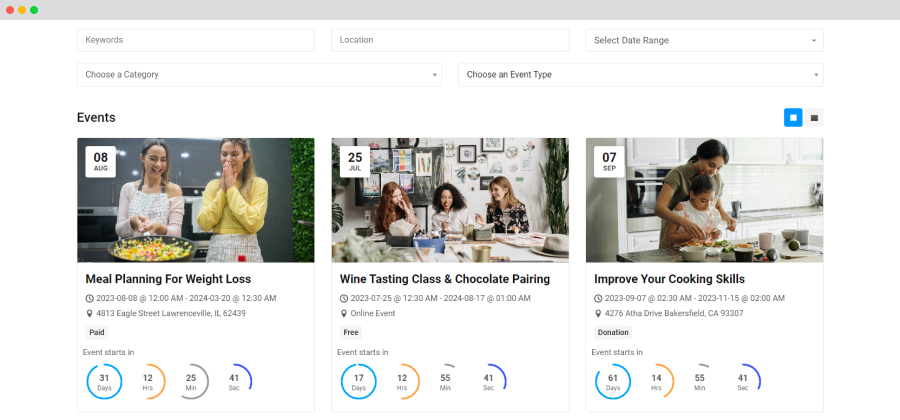Click the Donation ticket tag
The image size is (900, 420).
(613, 332)
